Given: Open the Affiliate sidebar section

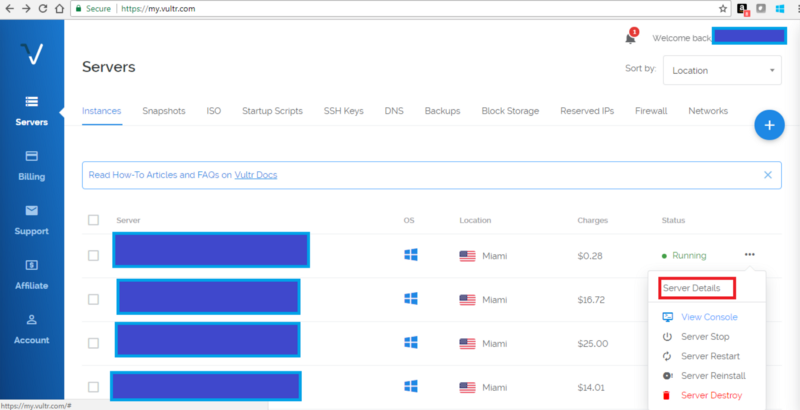Looking at the screenshot, I should [32, 275].
